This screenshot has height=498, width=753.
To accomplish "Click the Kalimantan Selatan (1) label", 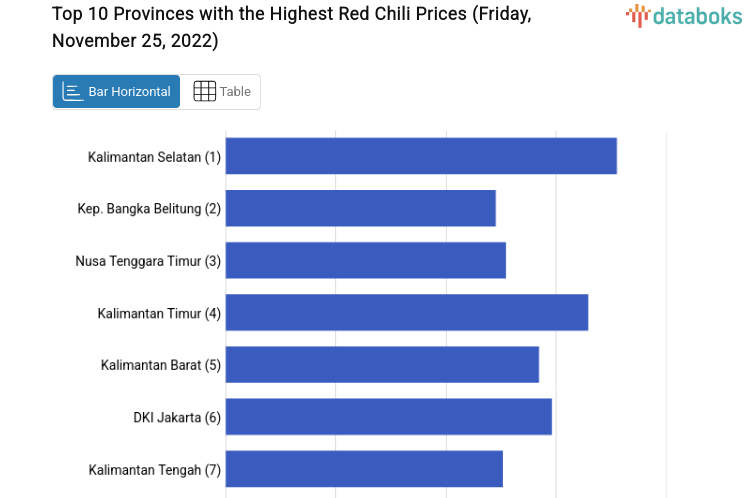I will 154,157.
